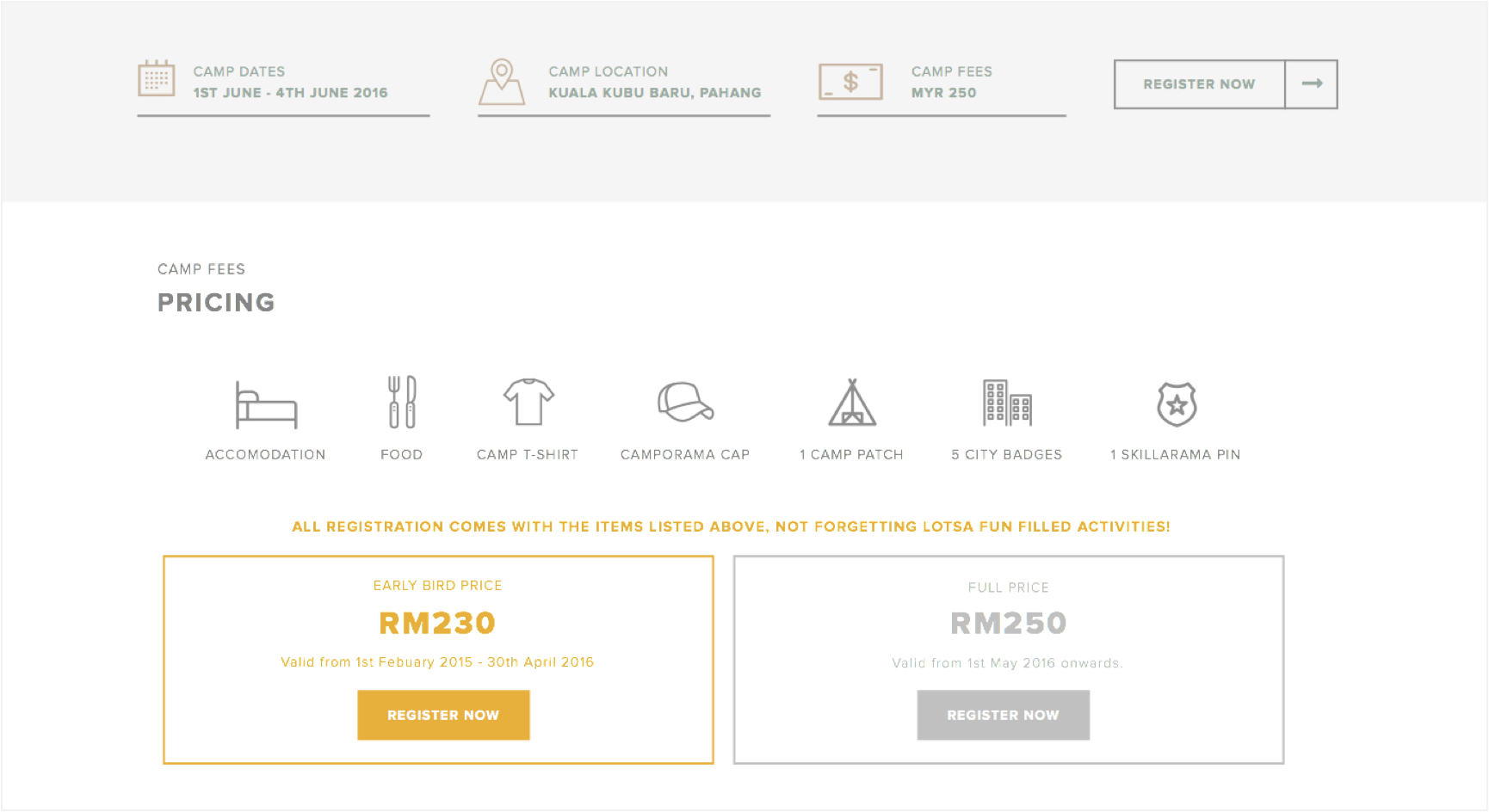Viewport: 1489px width, 812px height.
Task: Click the buildings icon for City Badges
Action: pyautogui.click(x=1007, y=403)
